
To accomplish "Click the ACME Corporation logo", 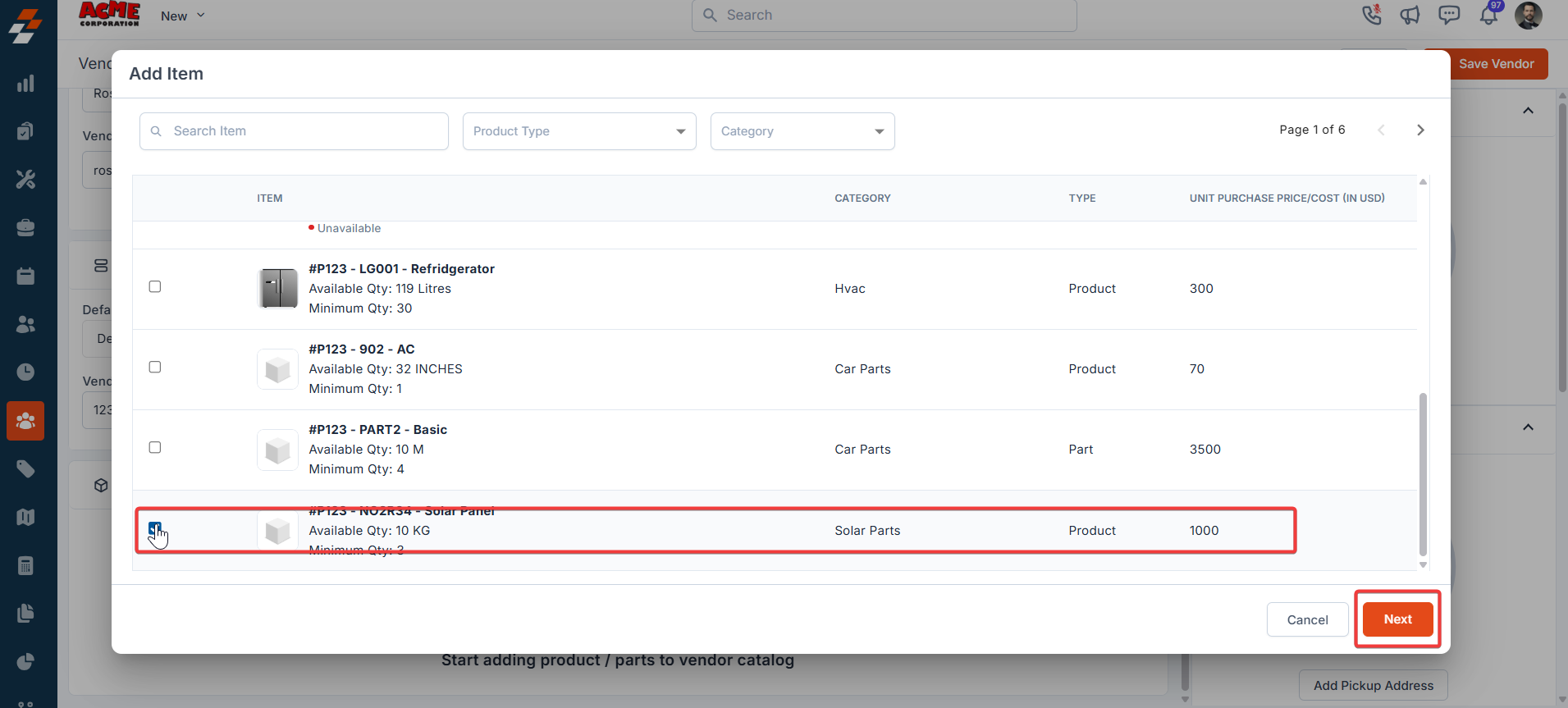I will coord(109,15).
